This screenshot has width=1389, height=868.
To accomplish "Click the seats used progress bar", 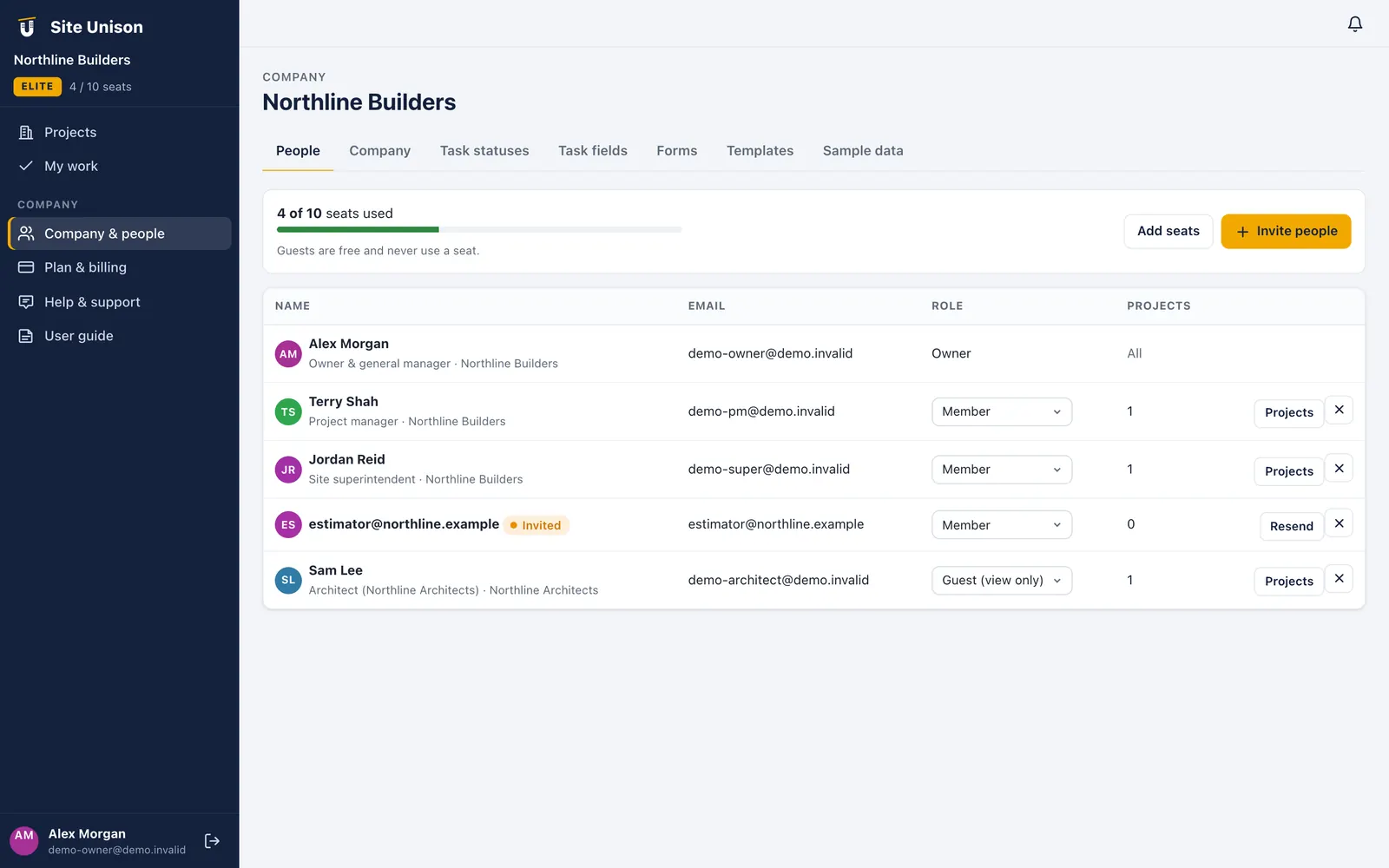I will pos(479,230).
